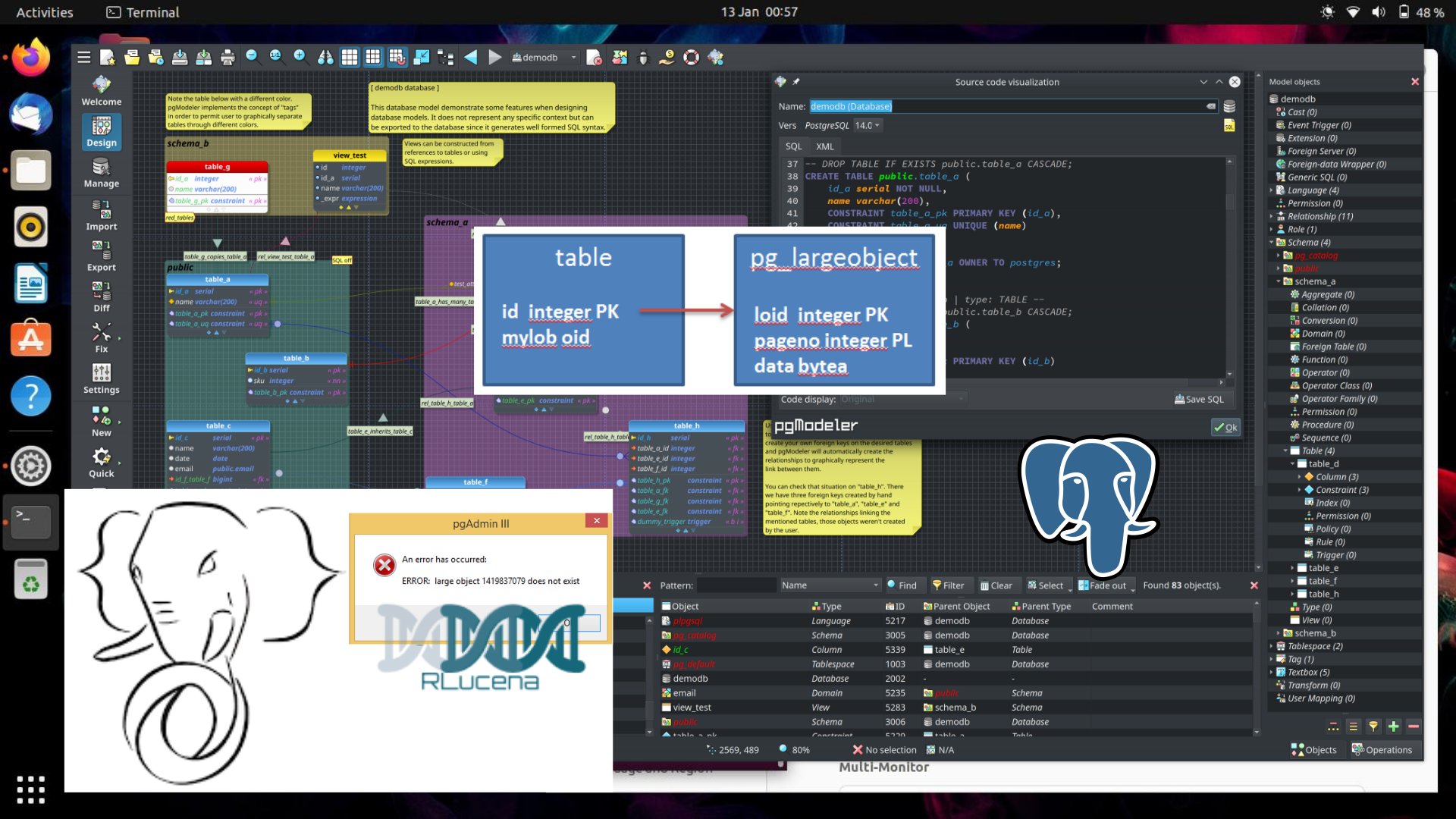1456x819 pixels.
Task: Click the Filter button in search bar
Action: point(948,585)
